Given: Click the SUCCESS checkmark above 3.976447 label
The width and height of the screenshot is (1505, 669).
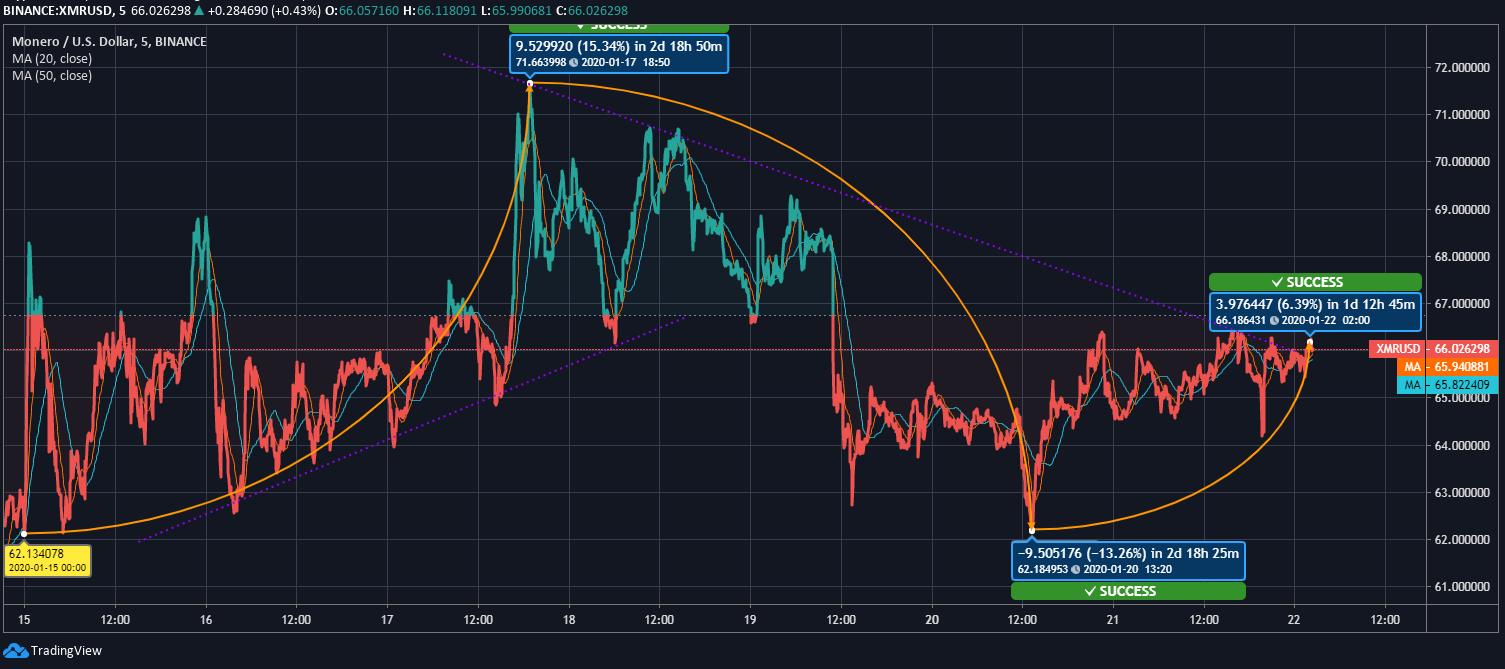Looking at the screenshot, I should point(1314,282).
